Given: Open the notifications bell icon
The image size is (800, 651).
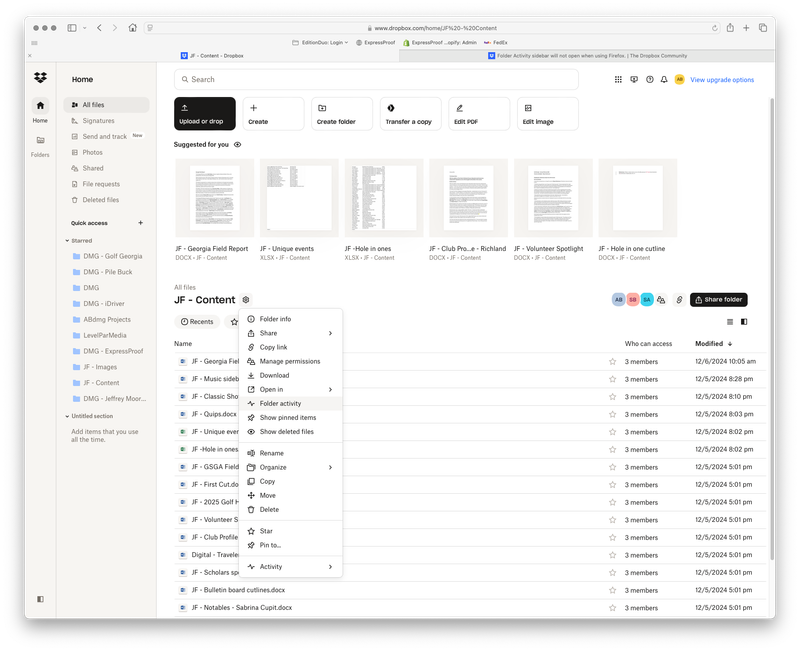Looking at the screenshot, I should coord(664,80).
